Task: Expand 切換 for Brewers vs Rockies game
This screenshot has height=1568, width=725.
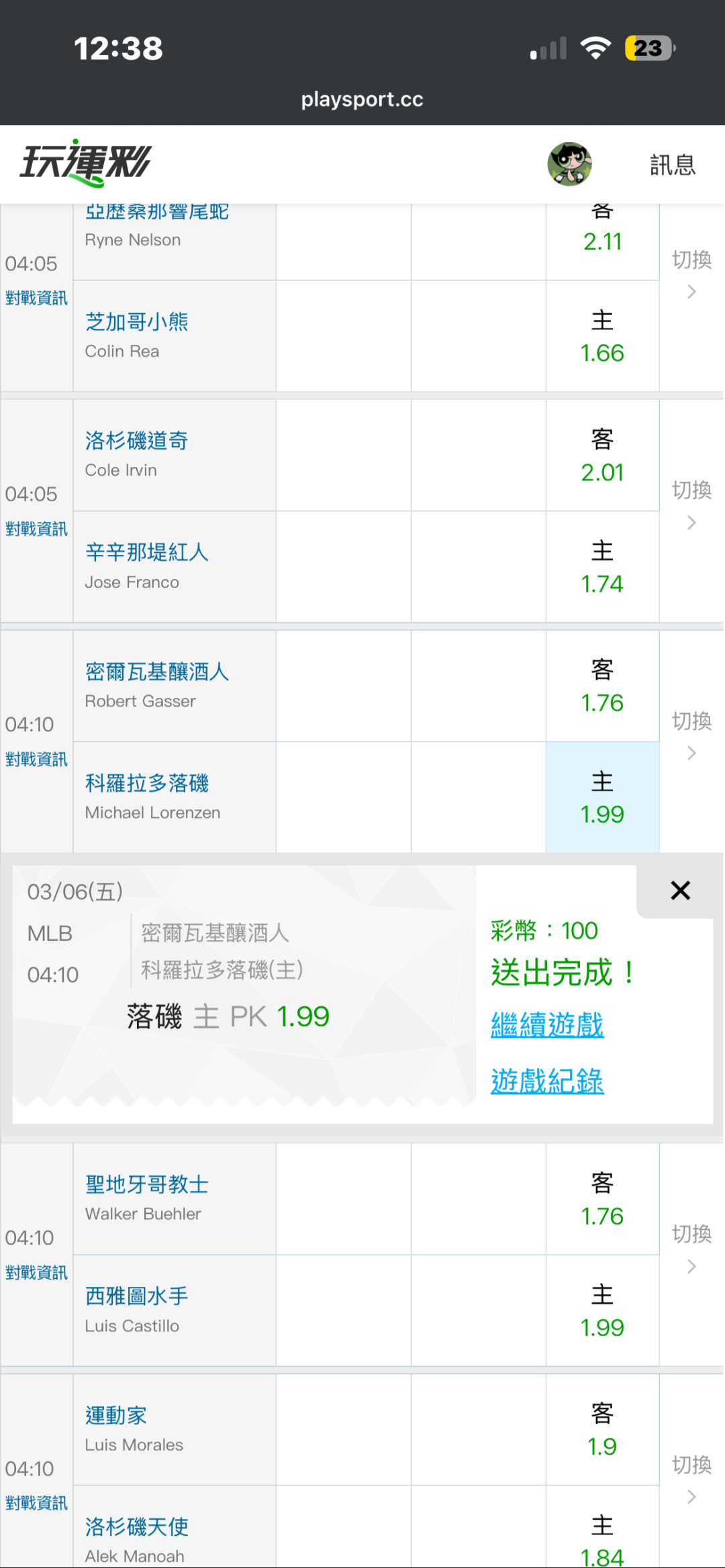Action: [x=691, y=734]
